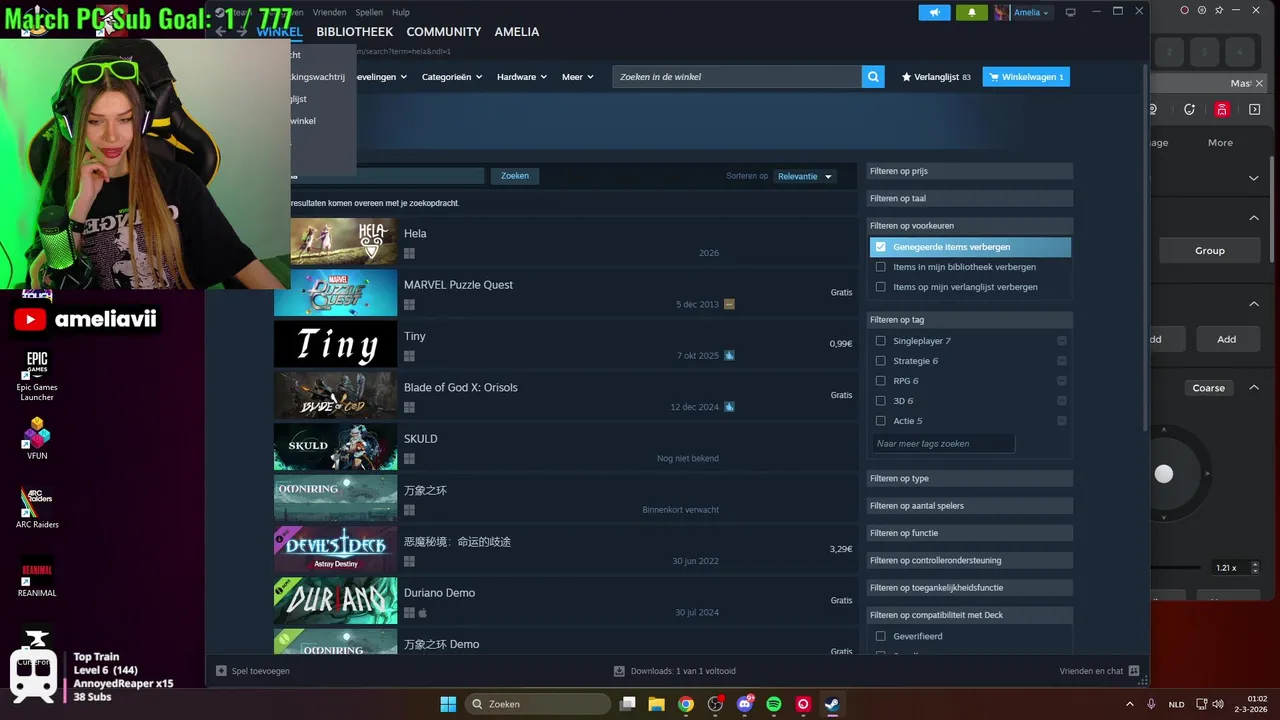Open Verlanglijst wishlist with star
The image size is (1280, 720).
point(936,77)
